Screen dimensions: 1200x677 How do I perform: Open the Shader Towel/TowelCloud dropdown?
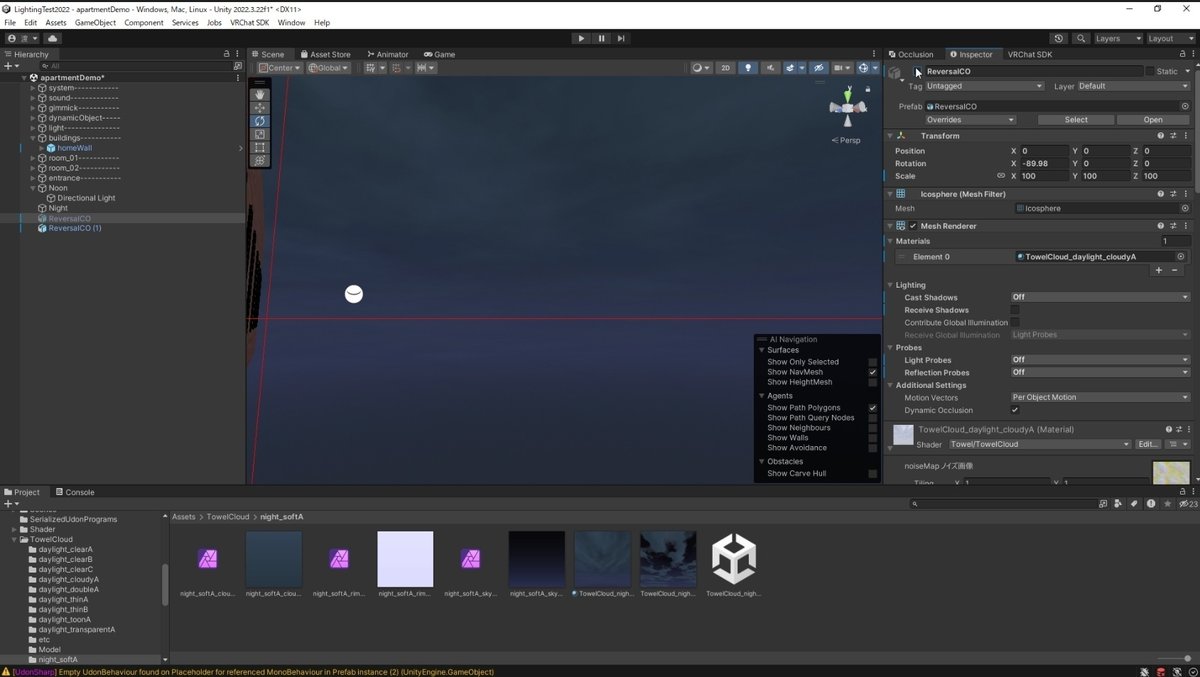(1039, 444)
